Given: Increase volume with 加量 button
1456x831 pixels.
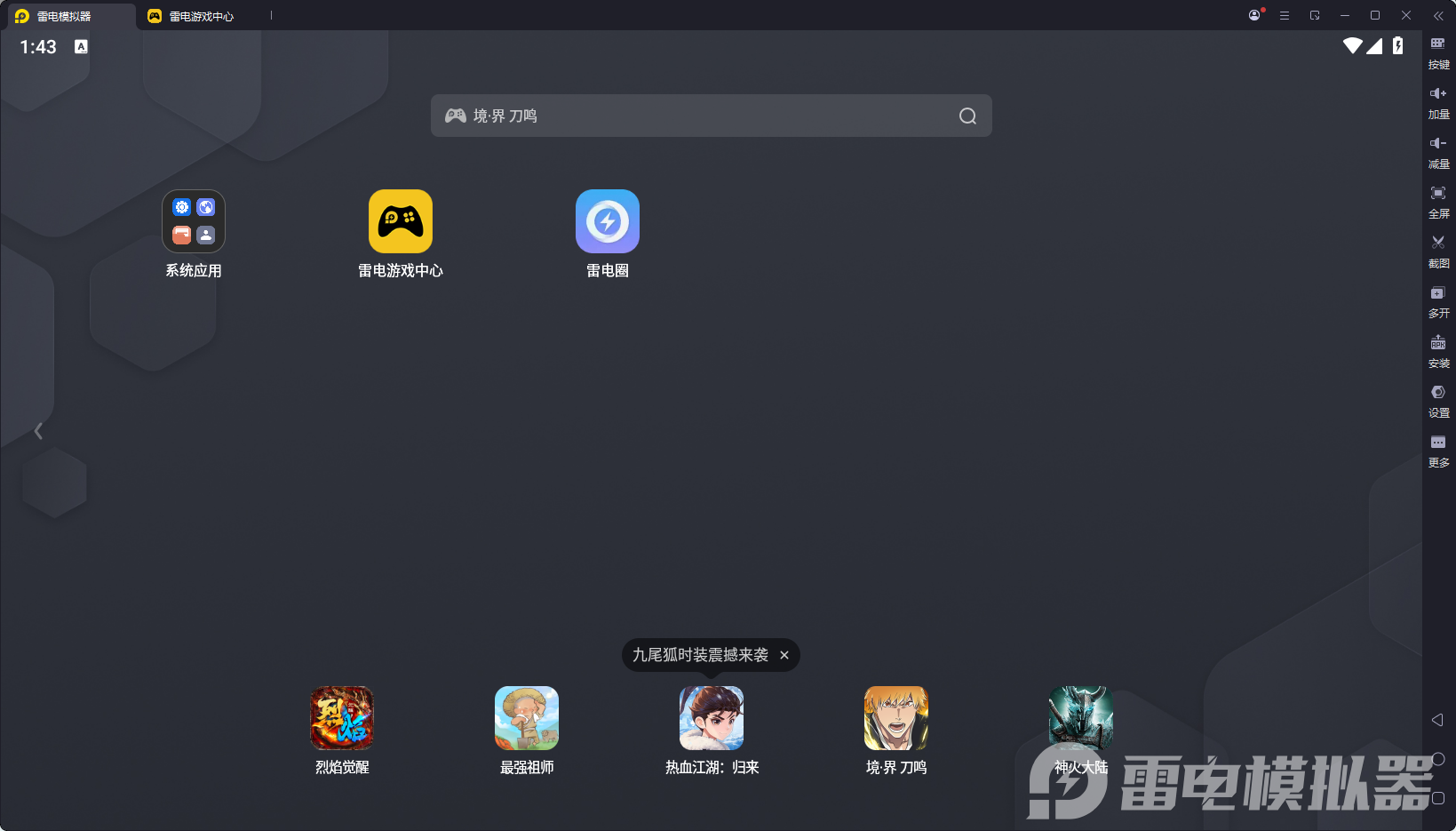Looking at the screenshot, I should [1438, 103].
